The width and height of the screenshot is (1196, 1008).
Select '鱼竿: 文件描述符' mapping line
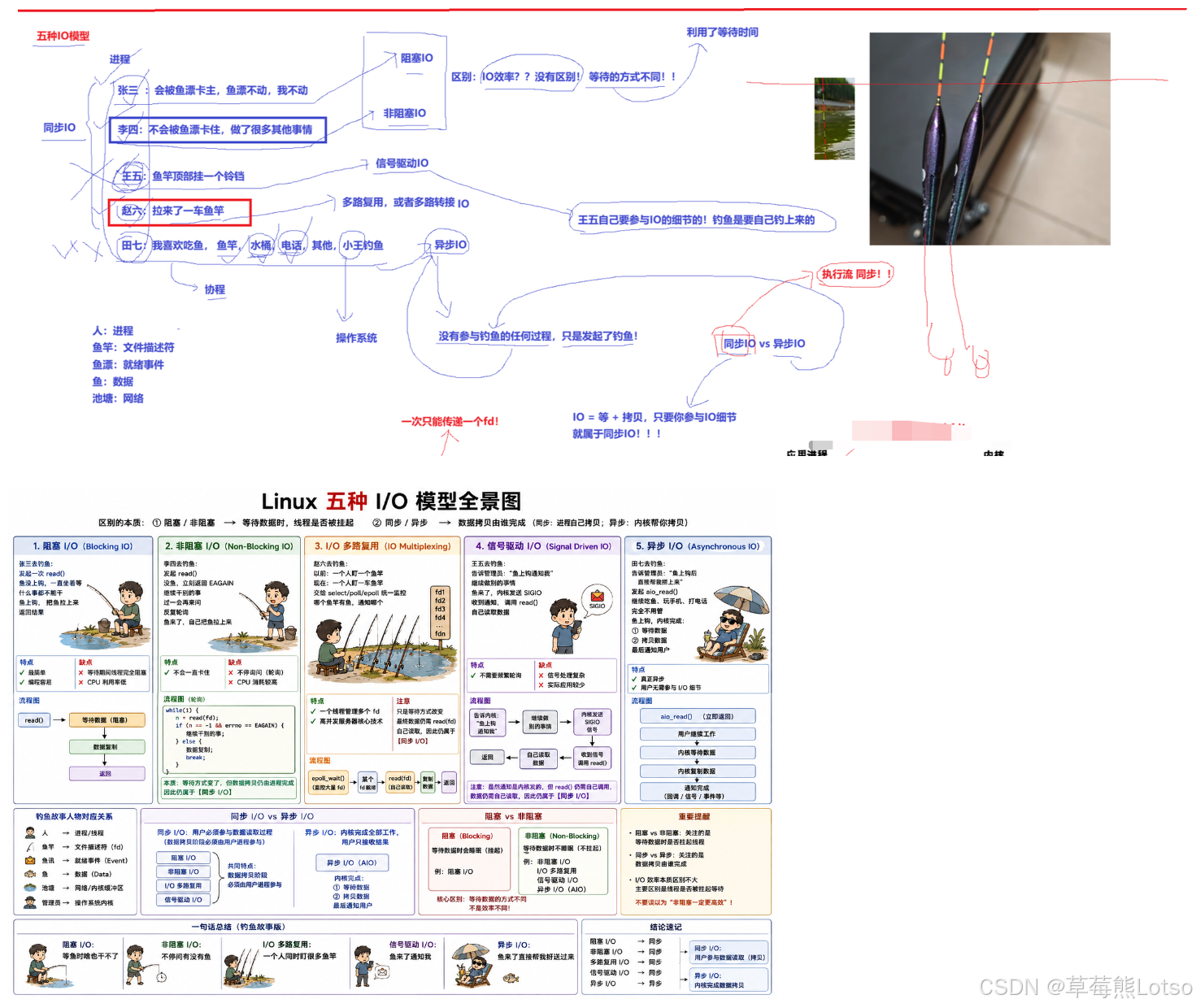pyautogui.click(x=133, y=348)
